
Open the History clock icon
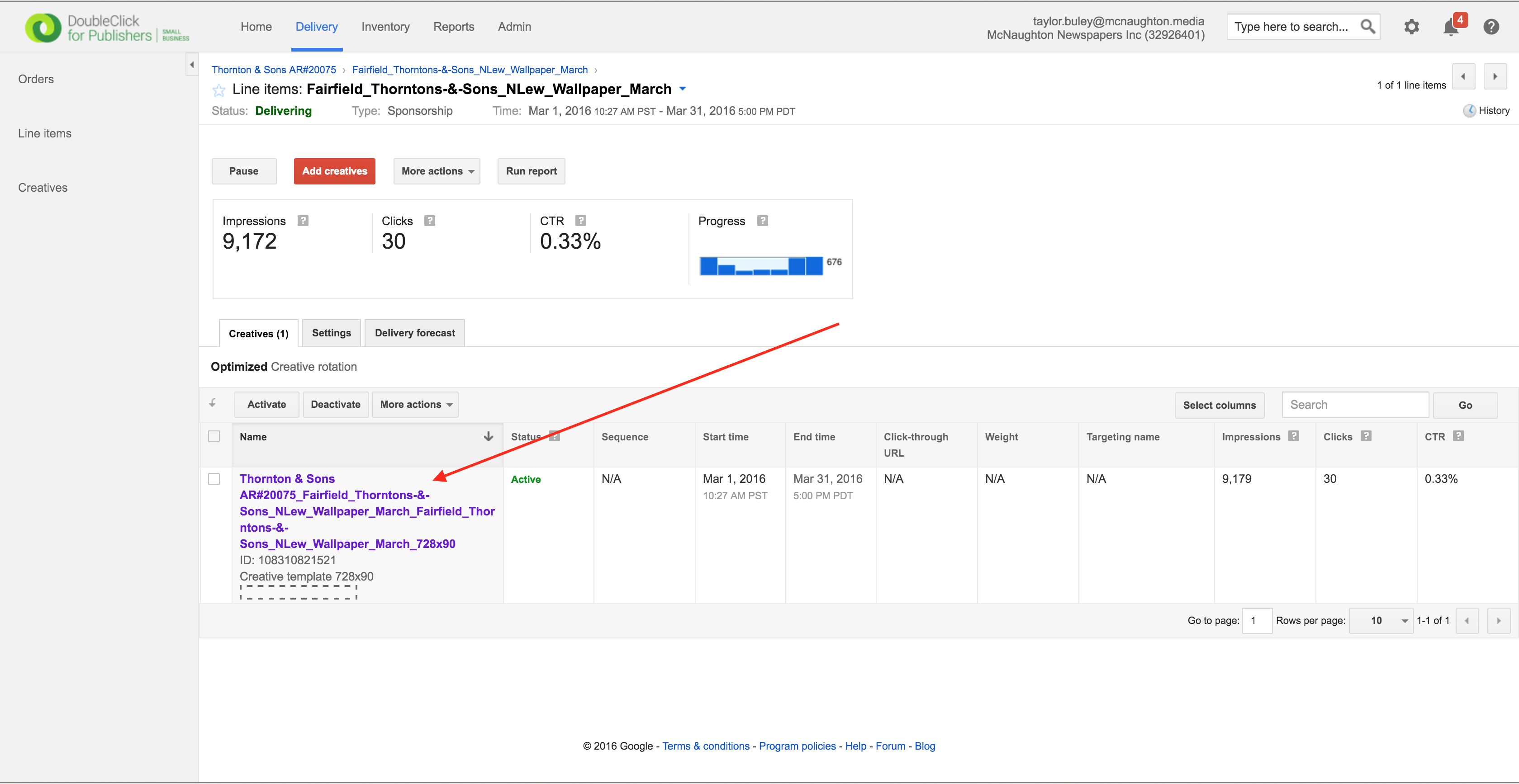click(x=1469, y=111)
